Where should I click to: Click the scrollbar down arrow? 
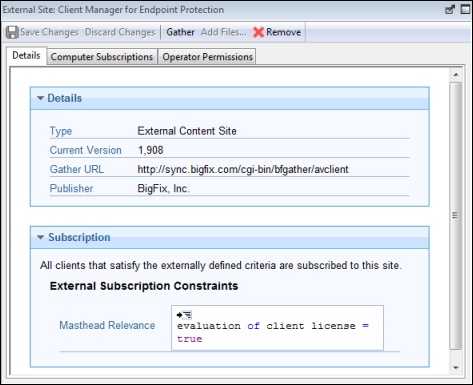point(456,368)
